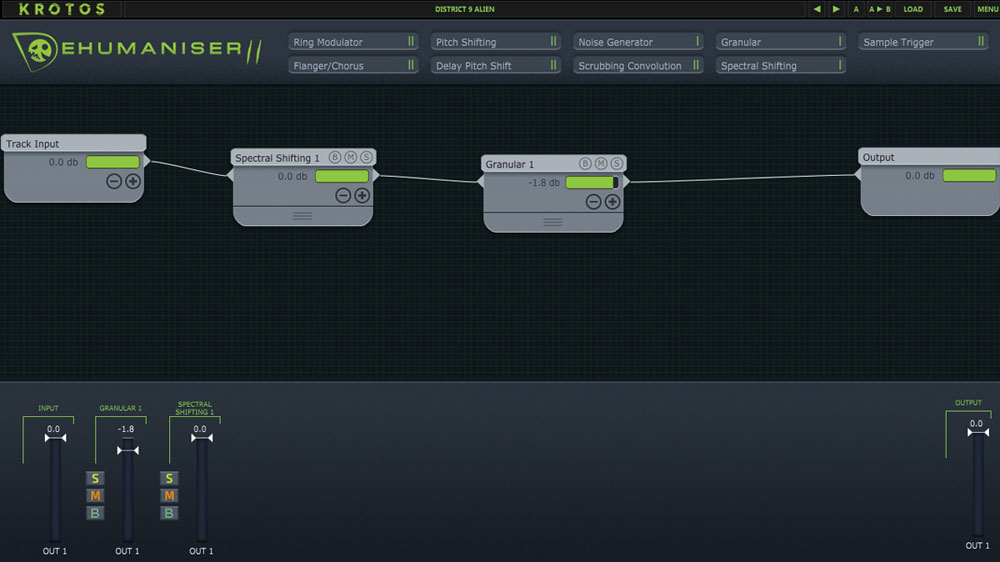Click the LOAD button
Image resolution: width=1000 pixels, height=562 pixels.
[913, 9]
